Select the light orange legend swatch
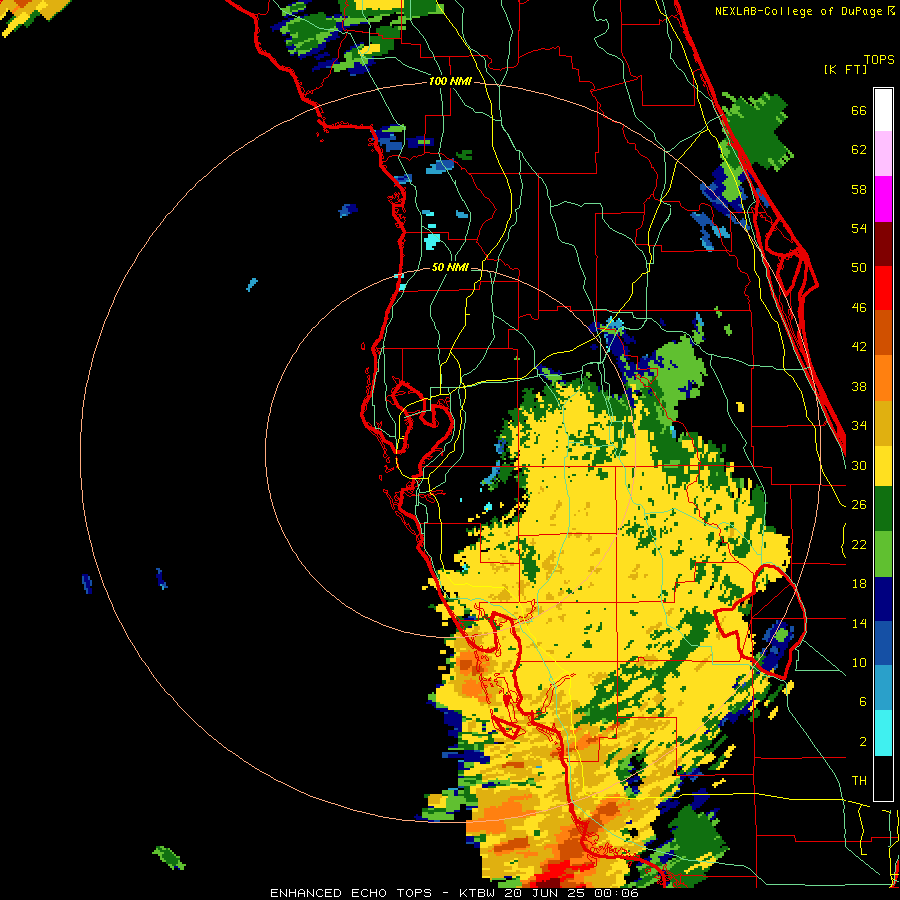 883,378
